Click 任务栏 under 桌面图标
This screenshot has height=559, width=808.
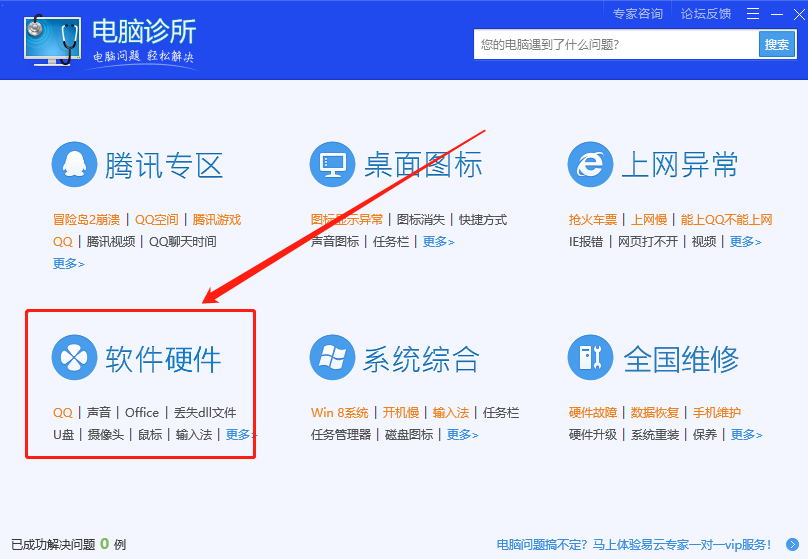point(391,241)
